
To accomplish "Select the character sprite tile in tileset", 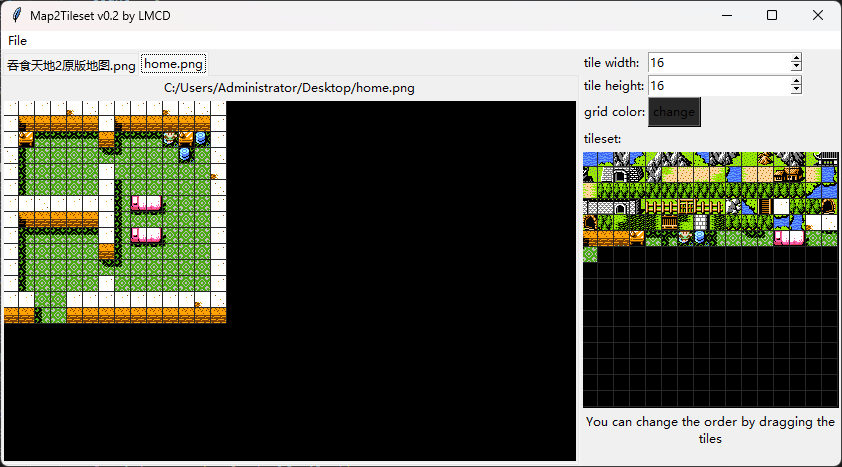I will click(x=687, y=239).
